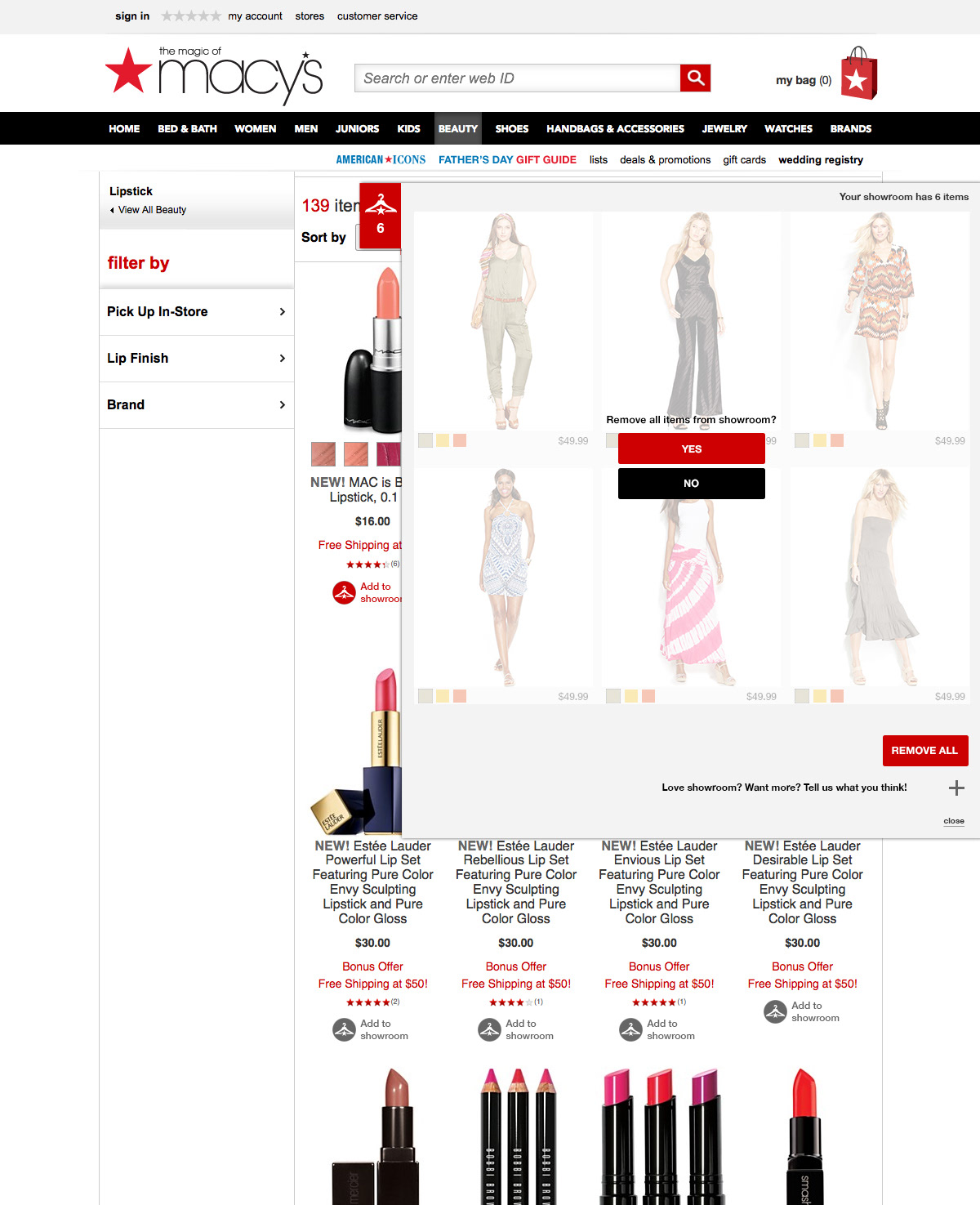Open the SHOES menu

tap(511, 128)
